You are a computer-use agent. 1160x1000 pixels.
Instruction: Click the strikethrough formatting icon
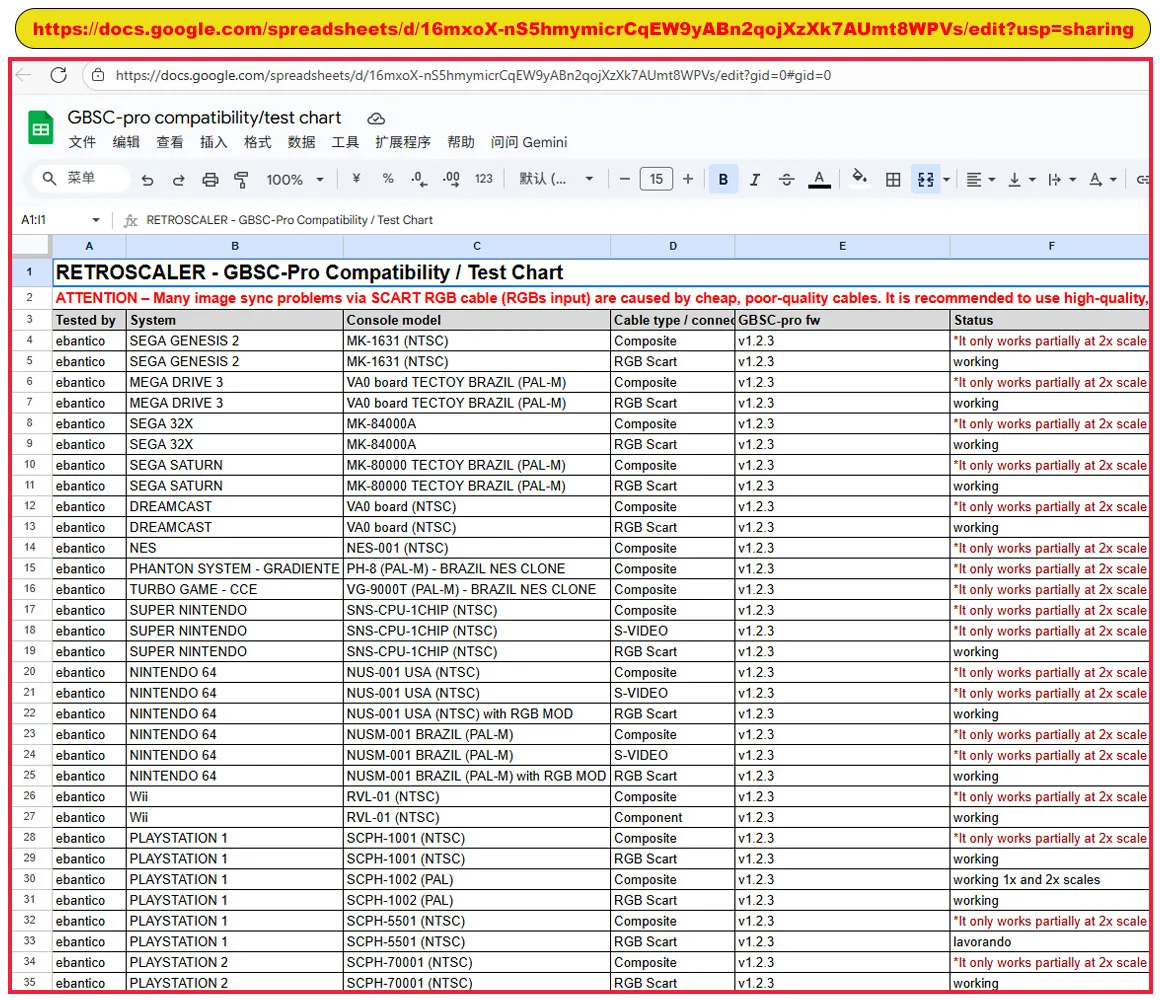pyautogui.click(x=786, y=179)
